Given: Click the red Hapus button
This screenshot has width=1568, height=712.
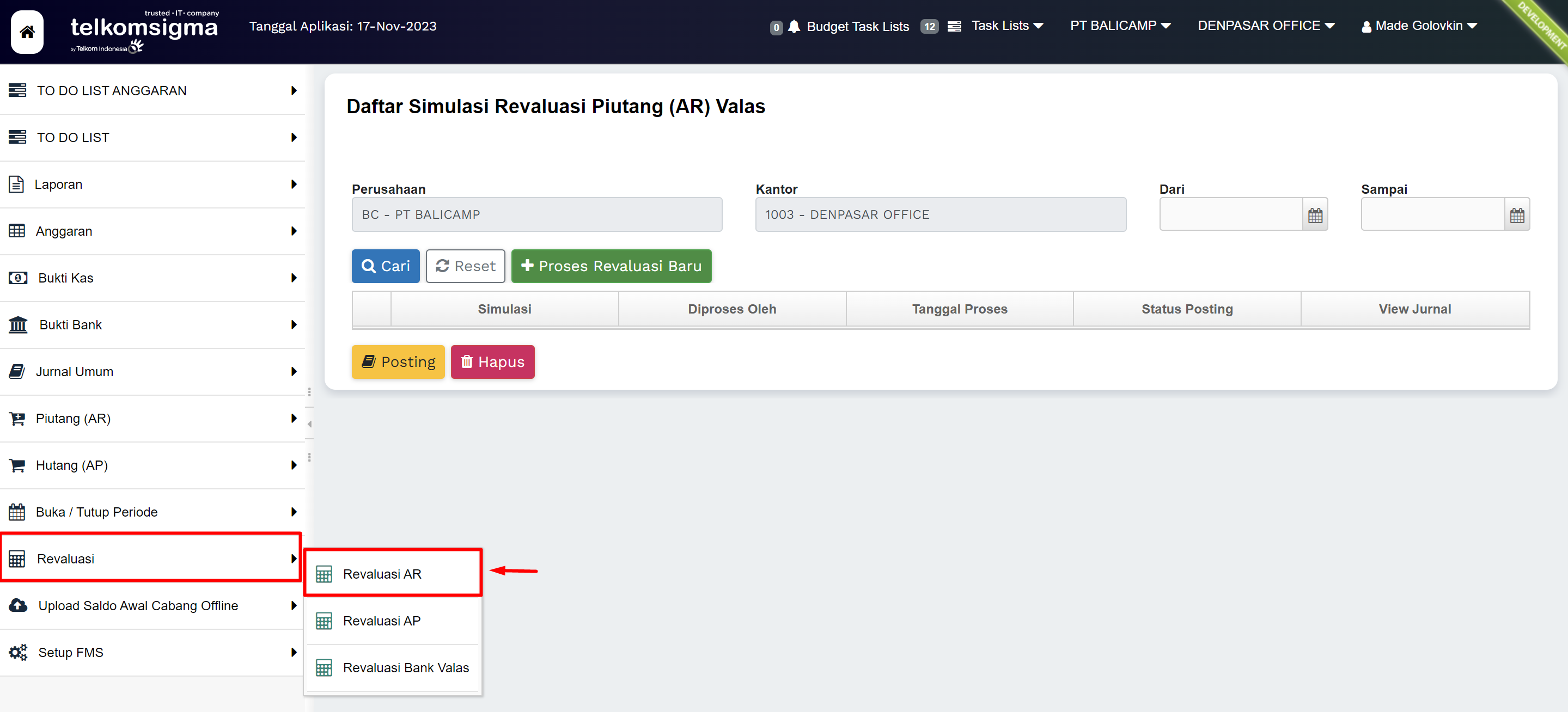Looking at the screenshot, I should [x=492, y=361].
